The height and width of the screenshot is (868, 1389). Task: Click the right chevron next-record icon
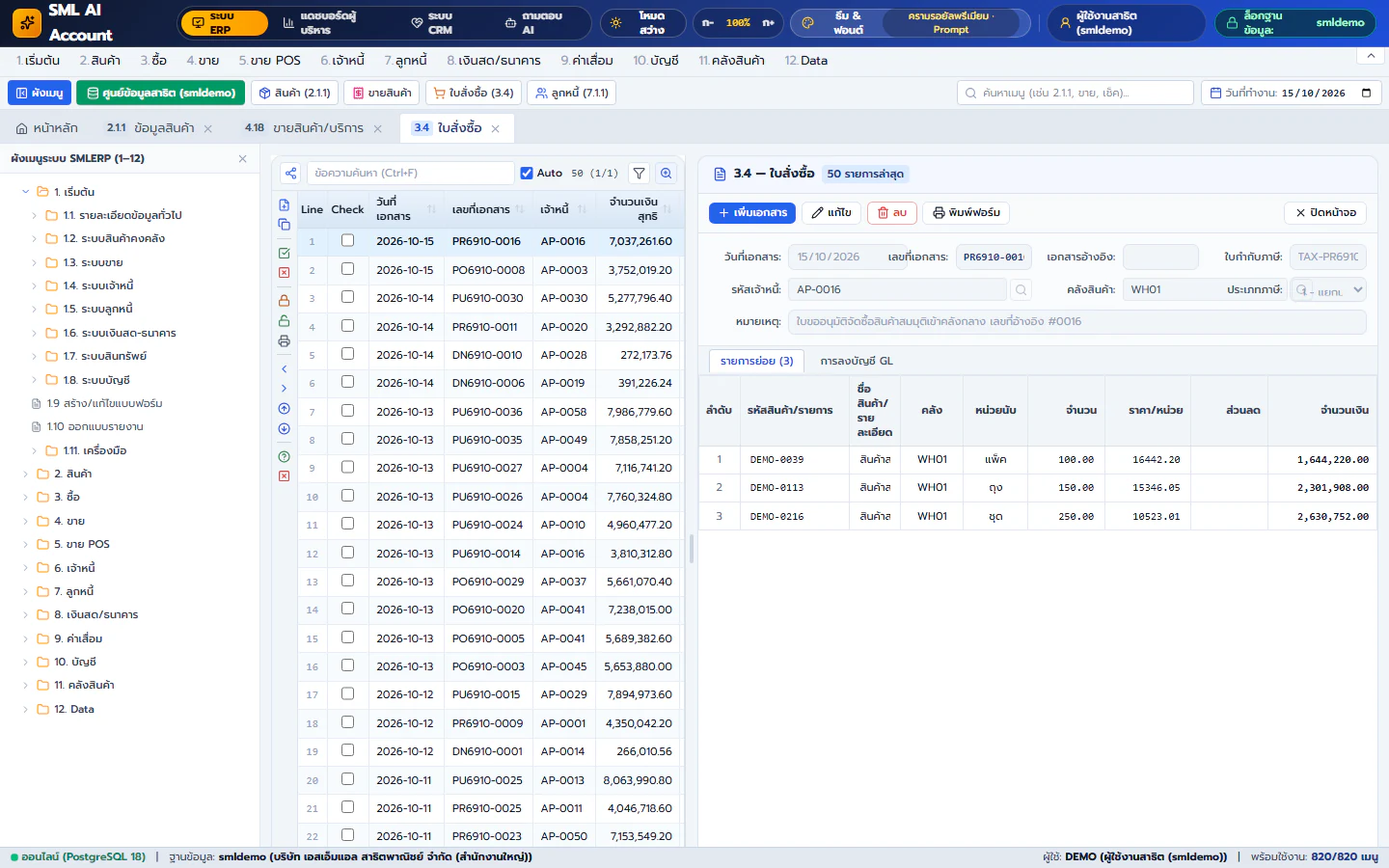point(284,389)
